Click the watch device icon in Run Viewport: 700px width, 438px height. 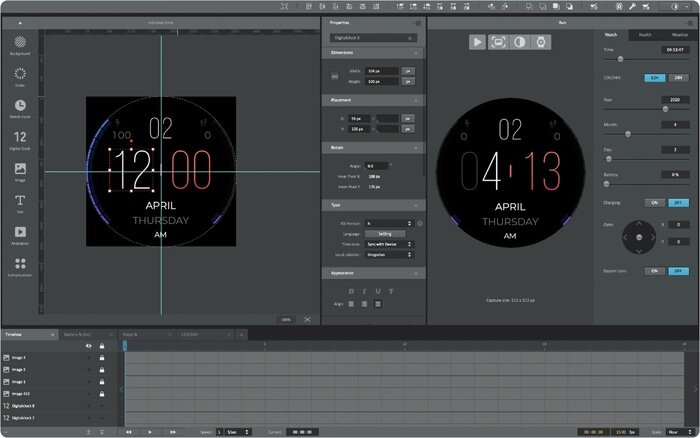pyautogui.click(x=541, y=42)
